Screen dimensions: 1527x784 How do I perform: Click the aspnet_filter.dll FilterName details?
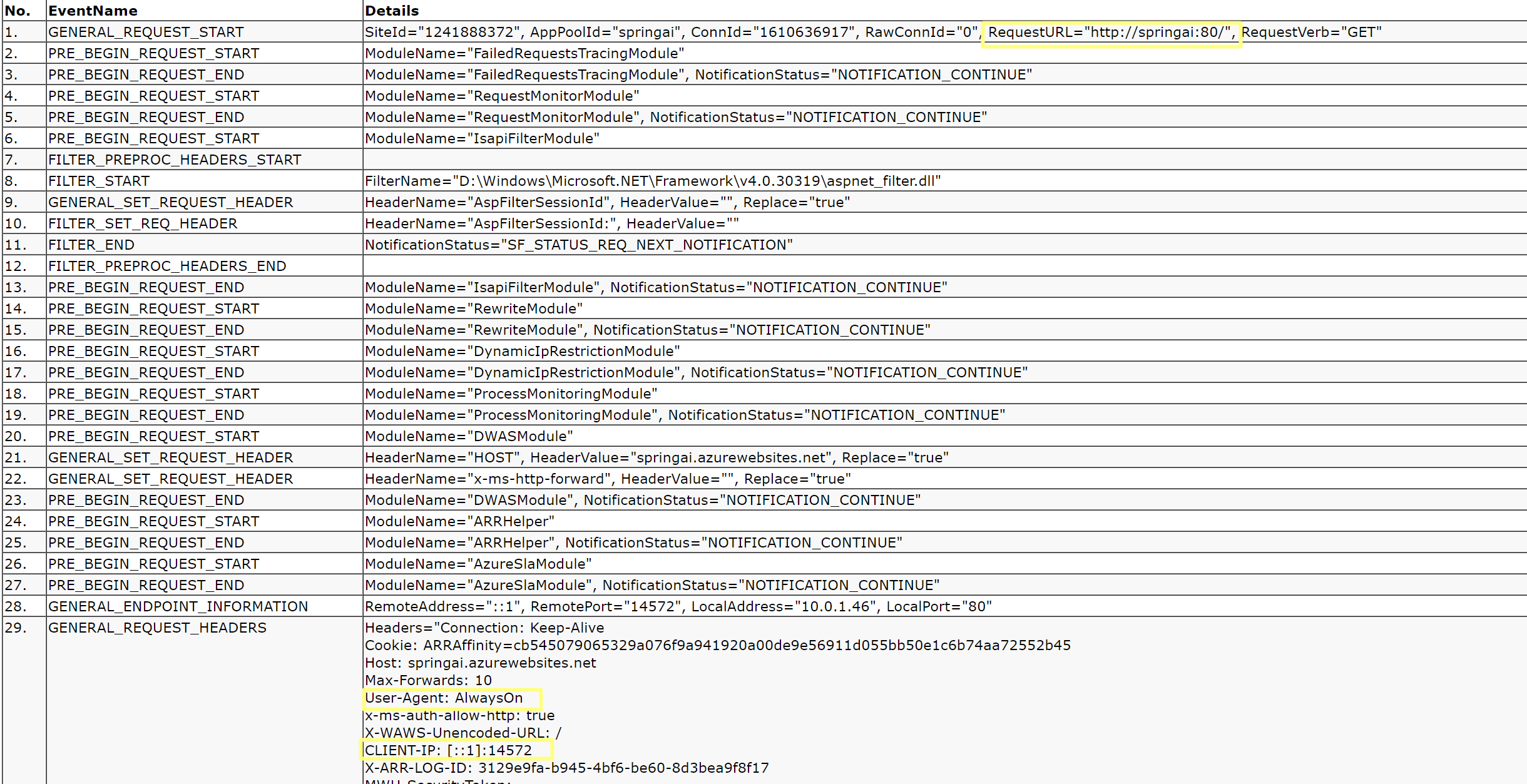tap(652, 181)
